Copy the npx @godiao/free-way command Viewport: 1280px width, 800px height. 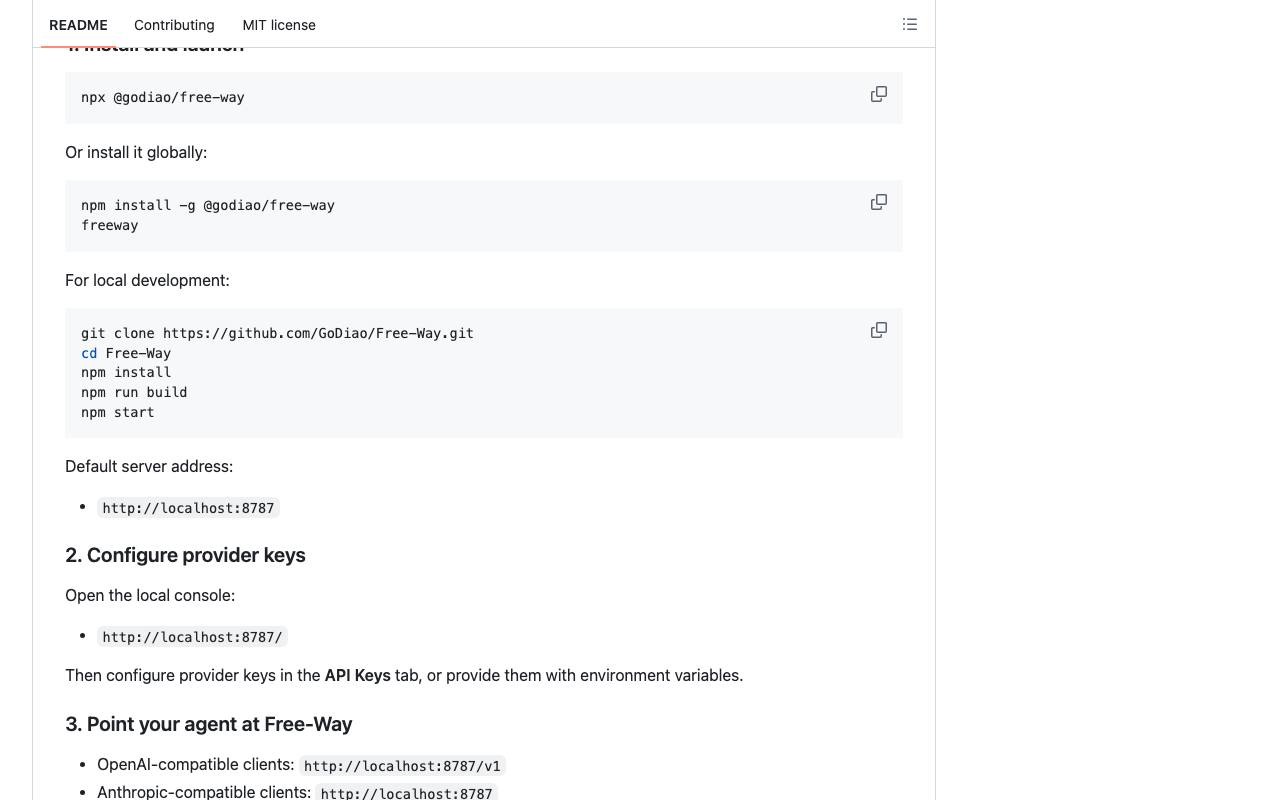coord(879,94)
